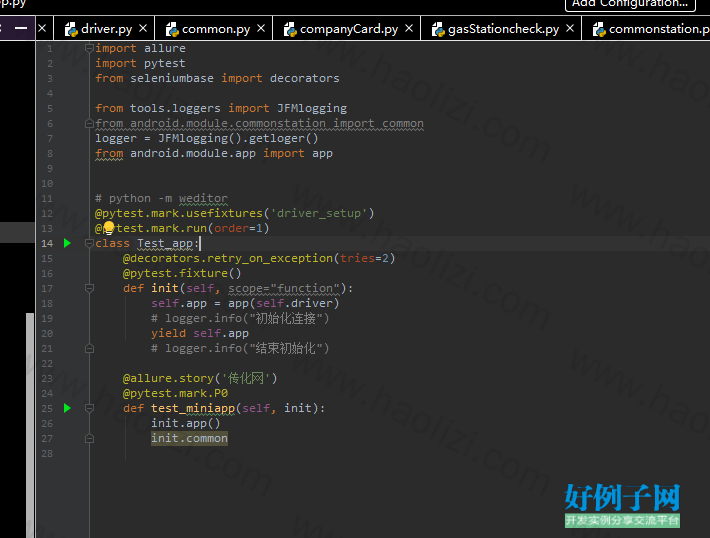
Task: Click the 'test_miniapp' function name
Action: pyautogui.click(x=193, y=408)
